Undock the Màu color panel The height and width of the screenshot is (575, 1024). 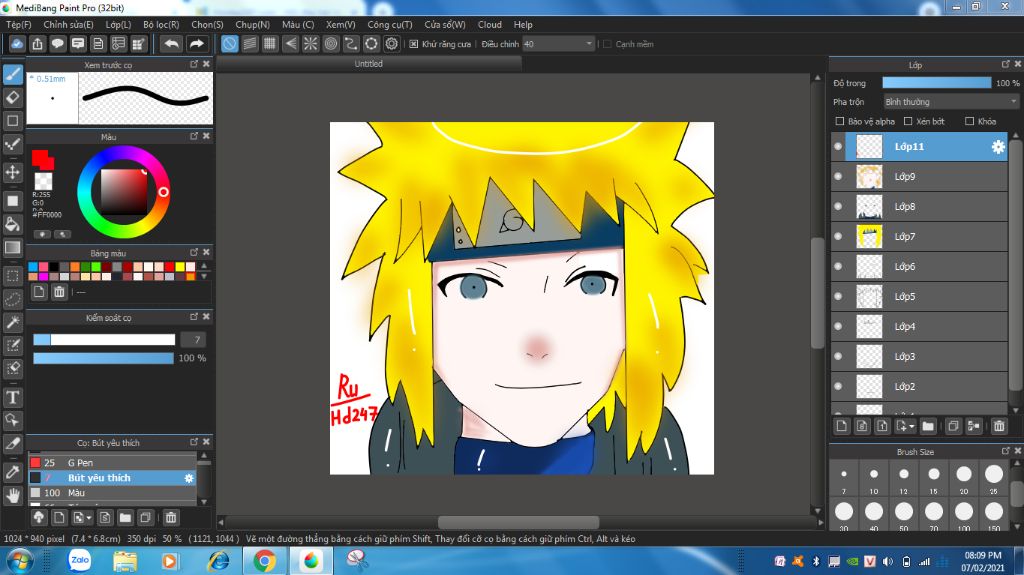[x=194, y=136]
